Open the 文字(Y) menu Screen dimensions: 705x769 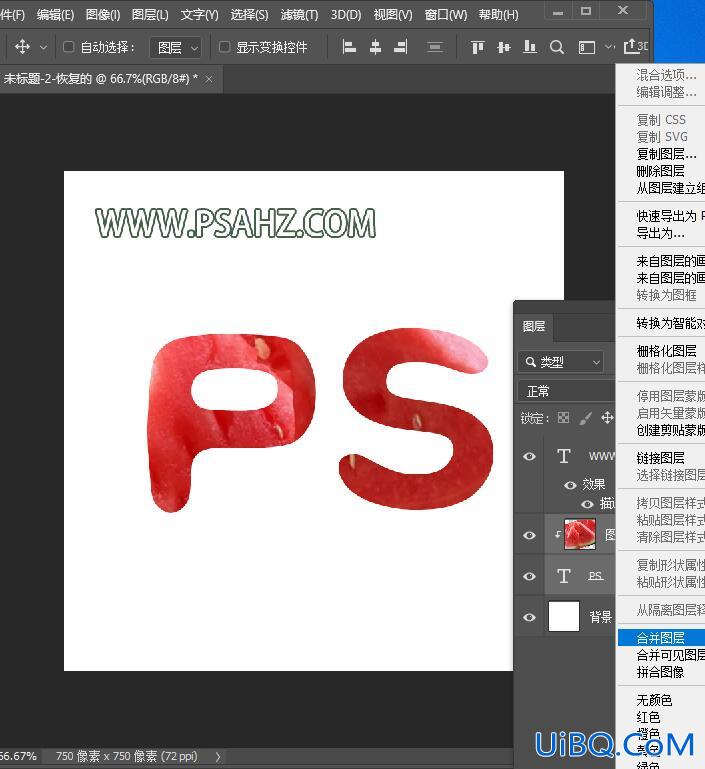tap(200, 15)
